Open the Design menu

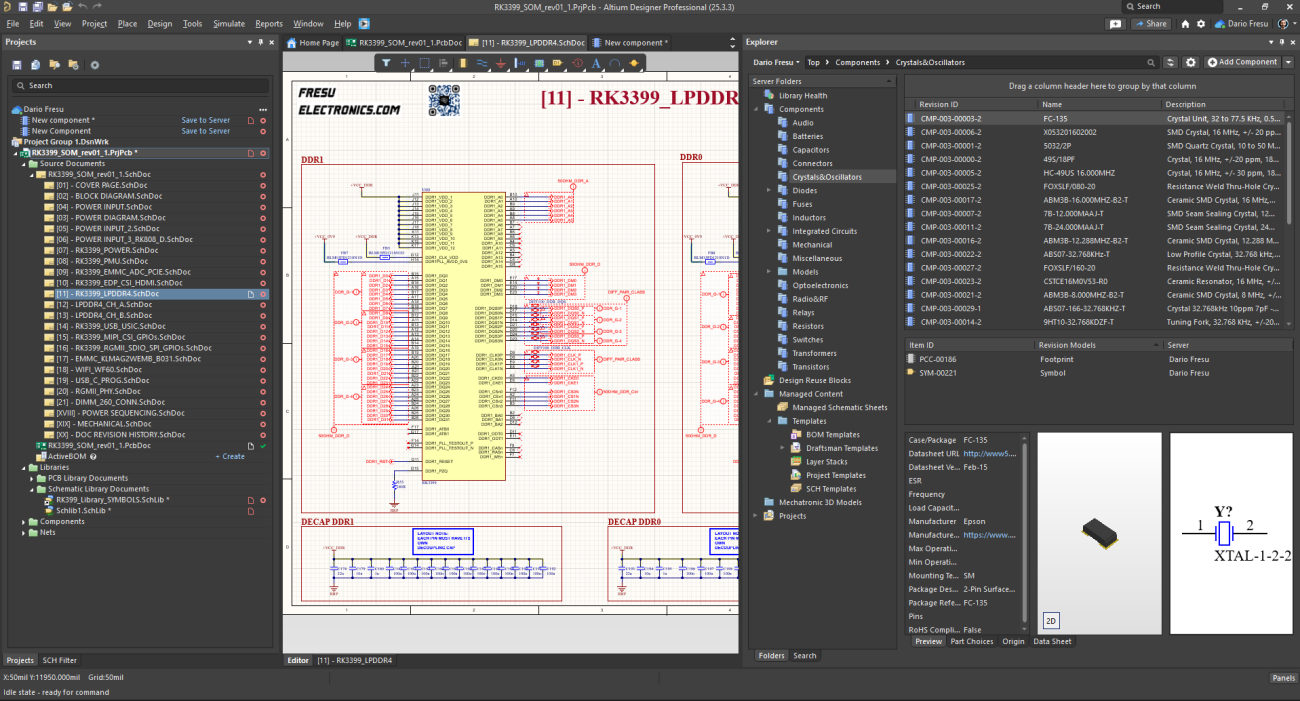point(159,23)
